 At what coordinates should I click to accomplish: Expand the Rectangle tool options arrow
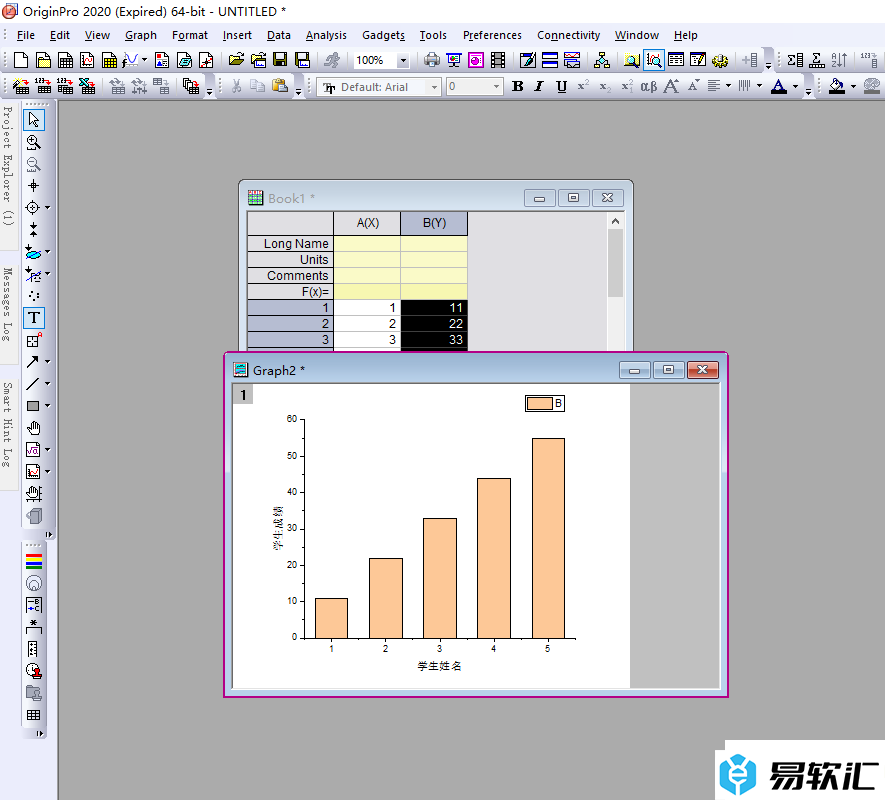point(47,406)
